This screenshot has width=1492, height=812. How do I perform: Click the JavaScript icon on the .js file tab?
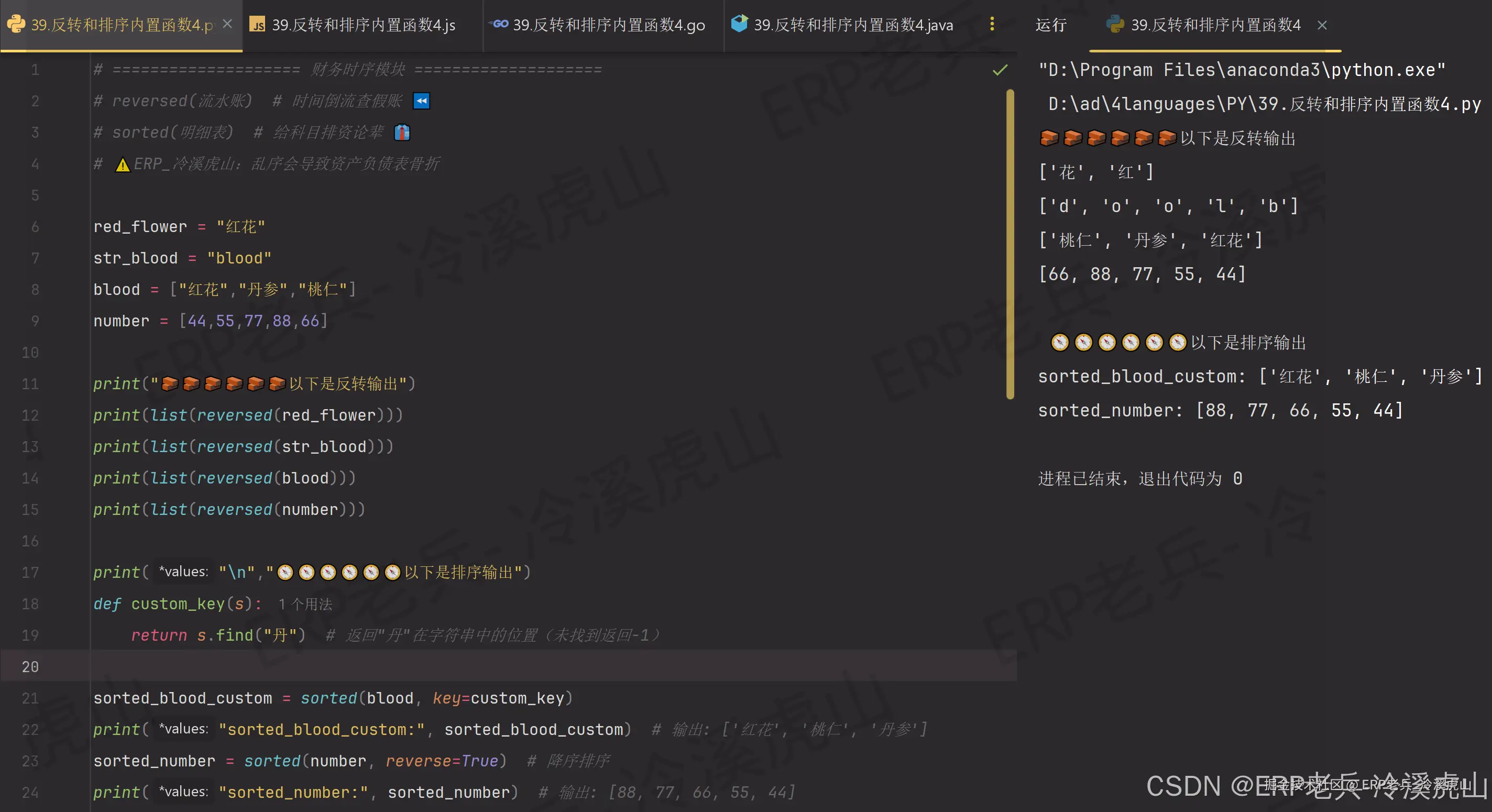pyautogui.click(x=258, y=24)
